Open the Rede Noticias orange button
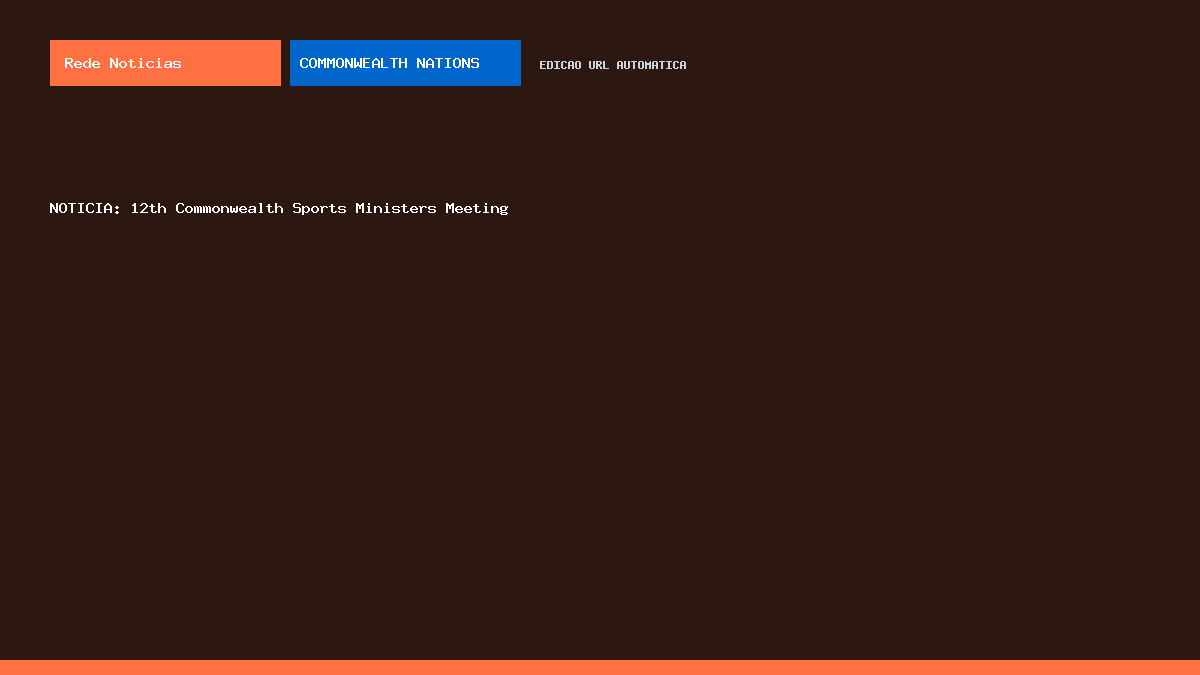Viewport: 1200px width, 675px height. point(165,63)
